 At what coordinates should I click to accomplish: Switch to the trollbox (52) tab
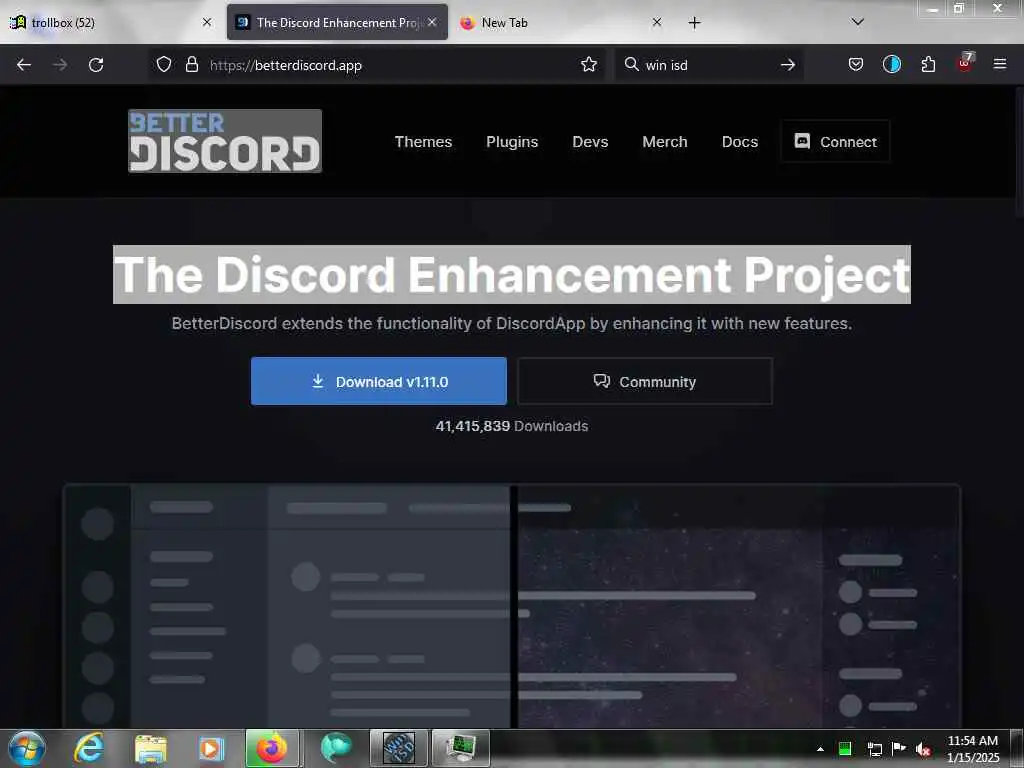coord(111,23)
